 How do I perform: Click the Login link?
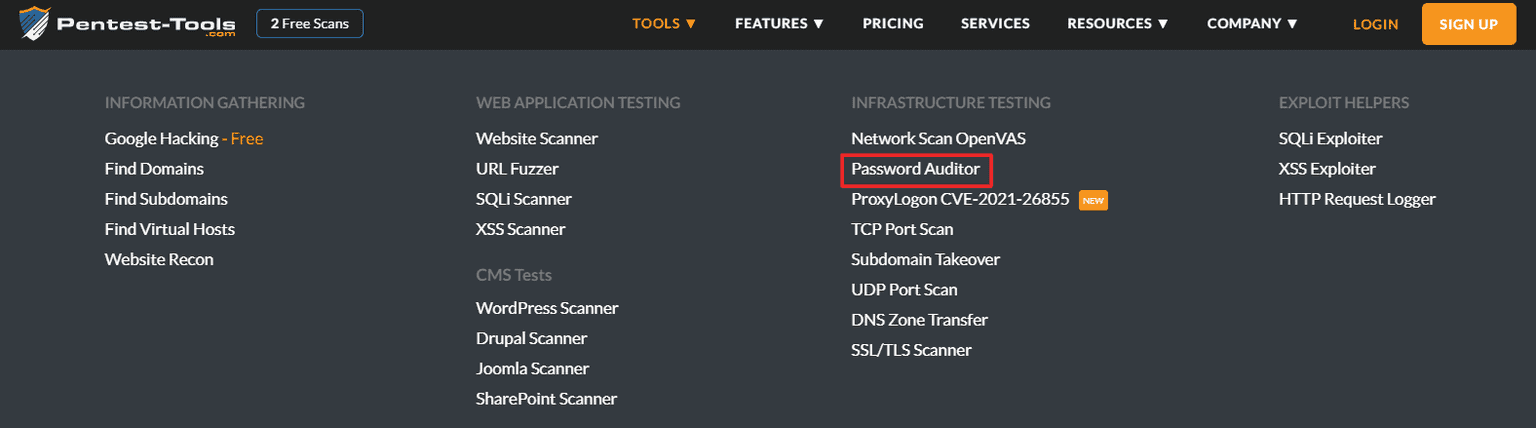pyautogui.click(x=1375, y=24)
